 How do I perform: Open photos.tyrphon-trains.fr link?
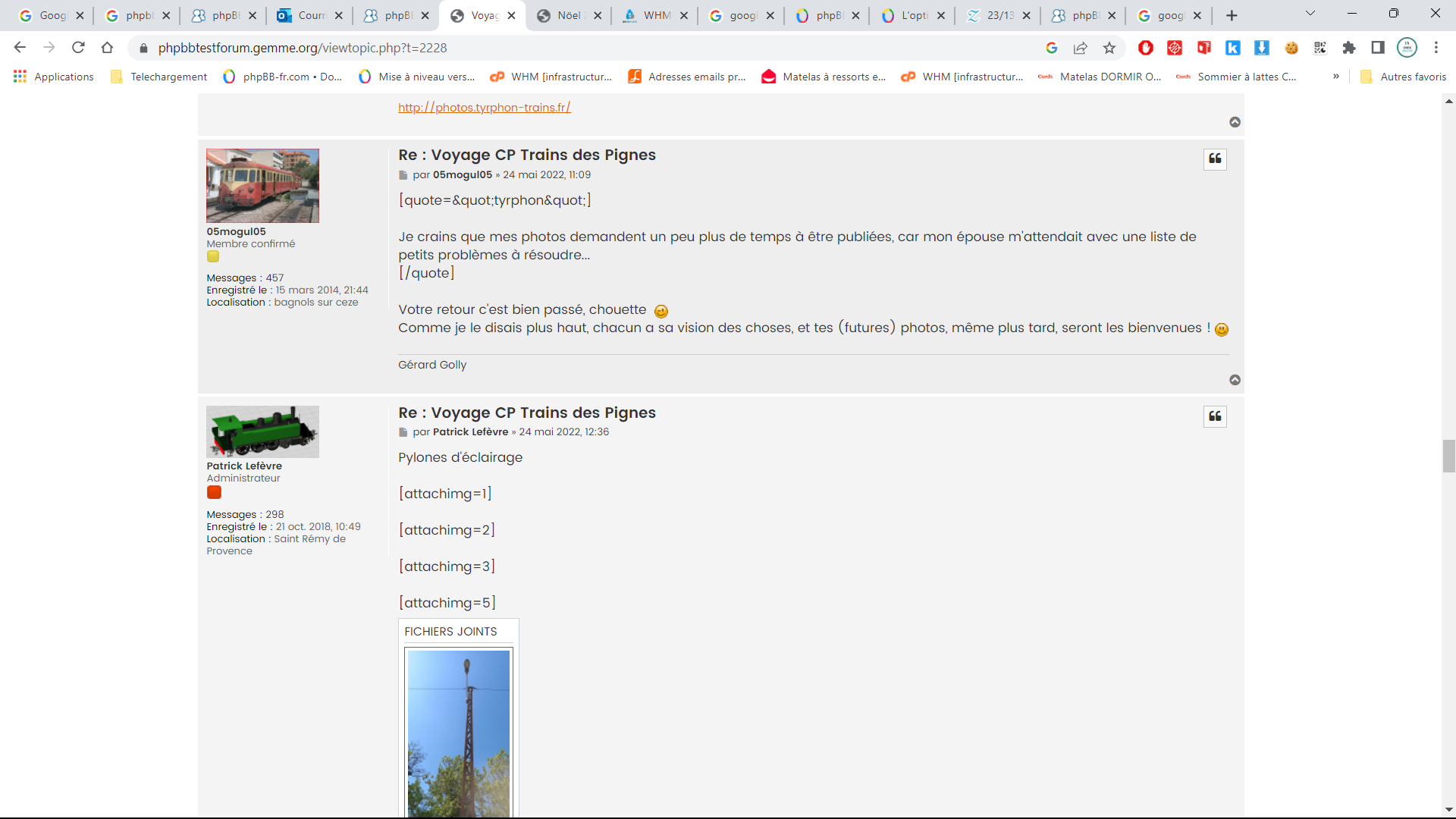[x=484, y=108]
